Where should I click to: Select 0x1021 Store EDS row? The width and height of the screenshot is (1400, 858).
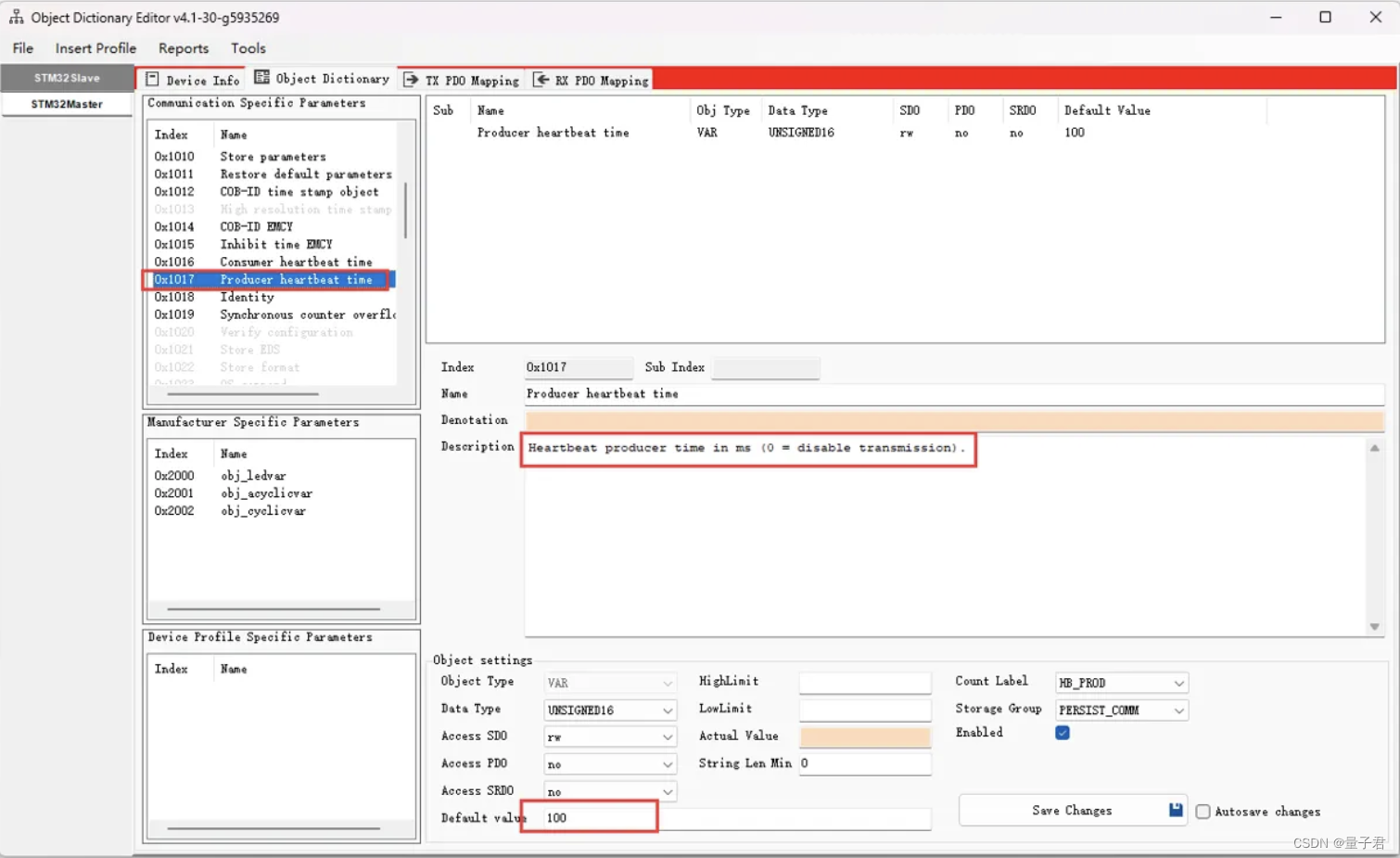click(x=273, y=351)
